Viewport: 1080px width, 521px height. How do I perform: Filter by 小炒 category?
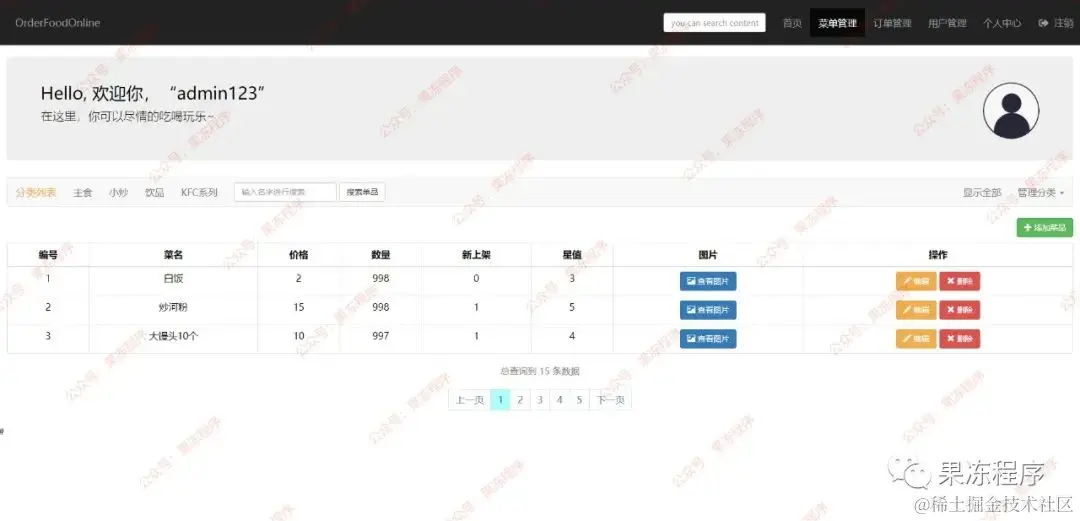[118, 192]
